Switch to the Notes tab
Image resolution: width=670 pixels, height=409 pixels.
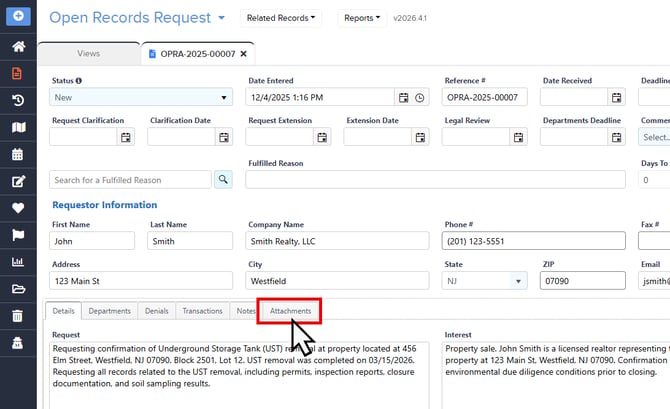[246, 311]
